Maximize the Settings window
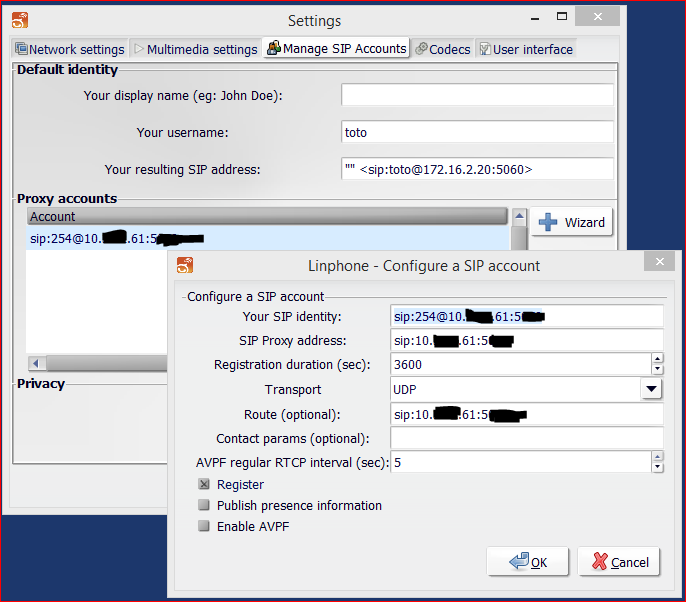 [562, 17]
